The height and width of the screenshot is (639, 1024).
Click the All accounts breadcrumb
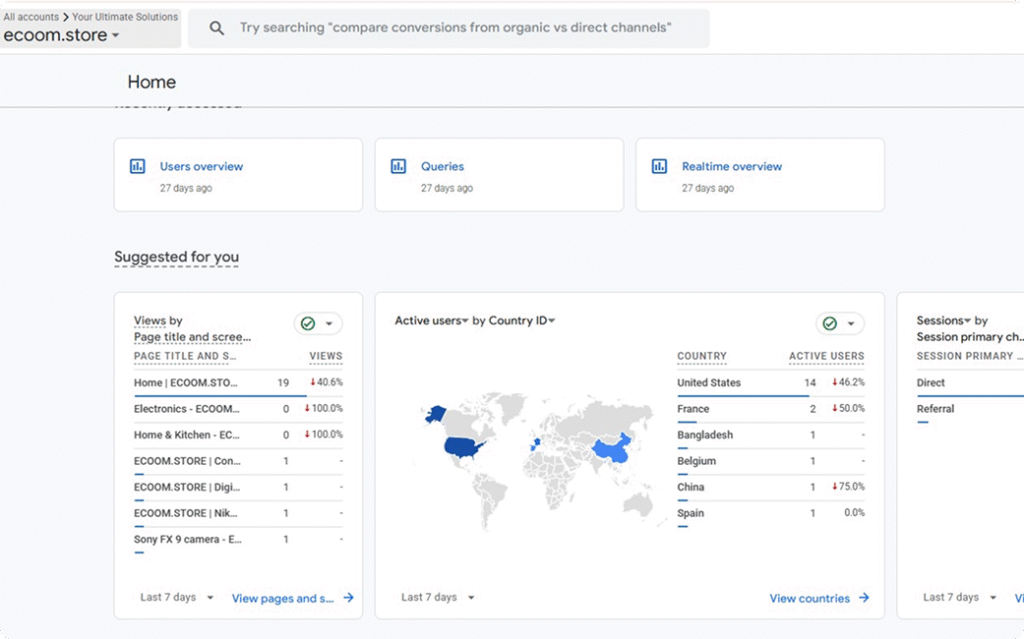tap(31, 17)
